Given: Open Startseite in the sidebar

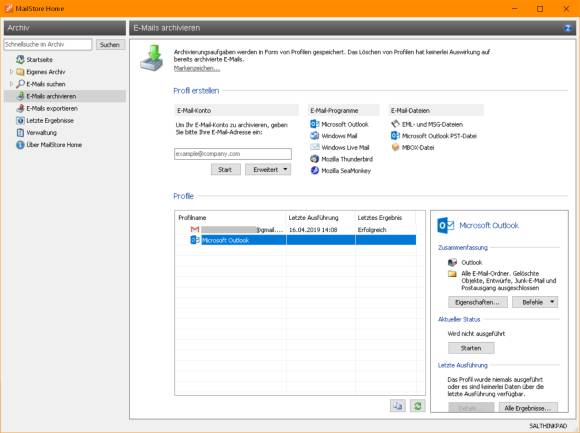Looking at the screenshot, I should (x=40, y=60).
